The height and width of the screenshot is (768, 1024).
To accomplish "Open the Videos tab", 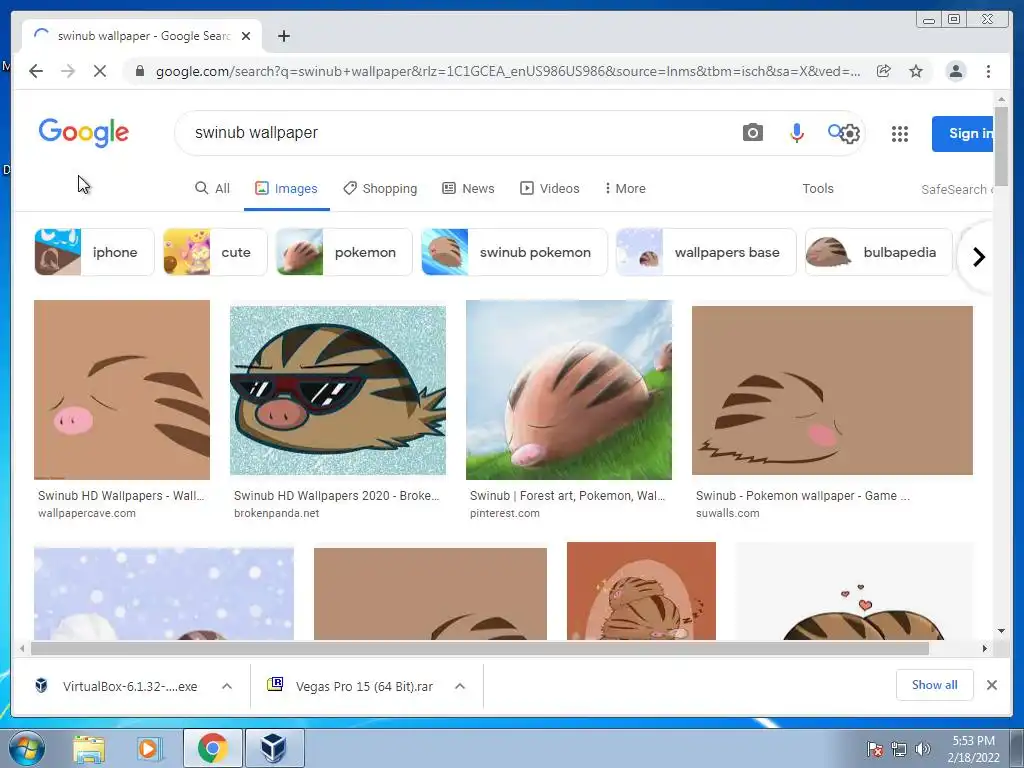I will coord(550,188).
